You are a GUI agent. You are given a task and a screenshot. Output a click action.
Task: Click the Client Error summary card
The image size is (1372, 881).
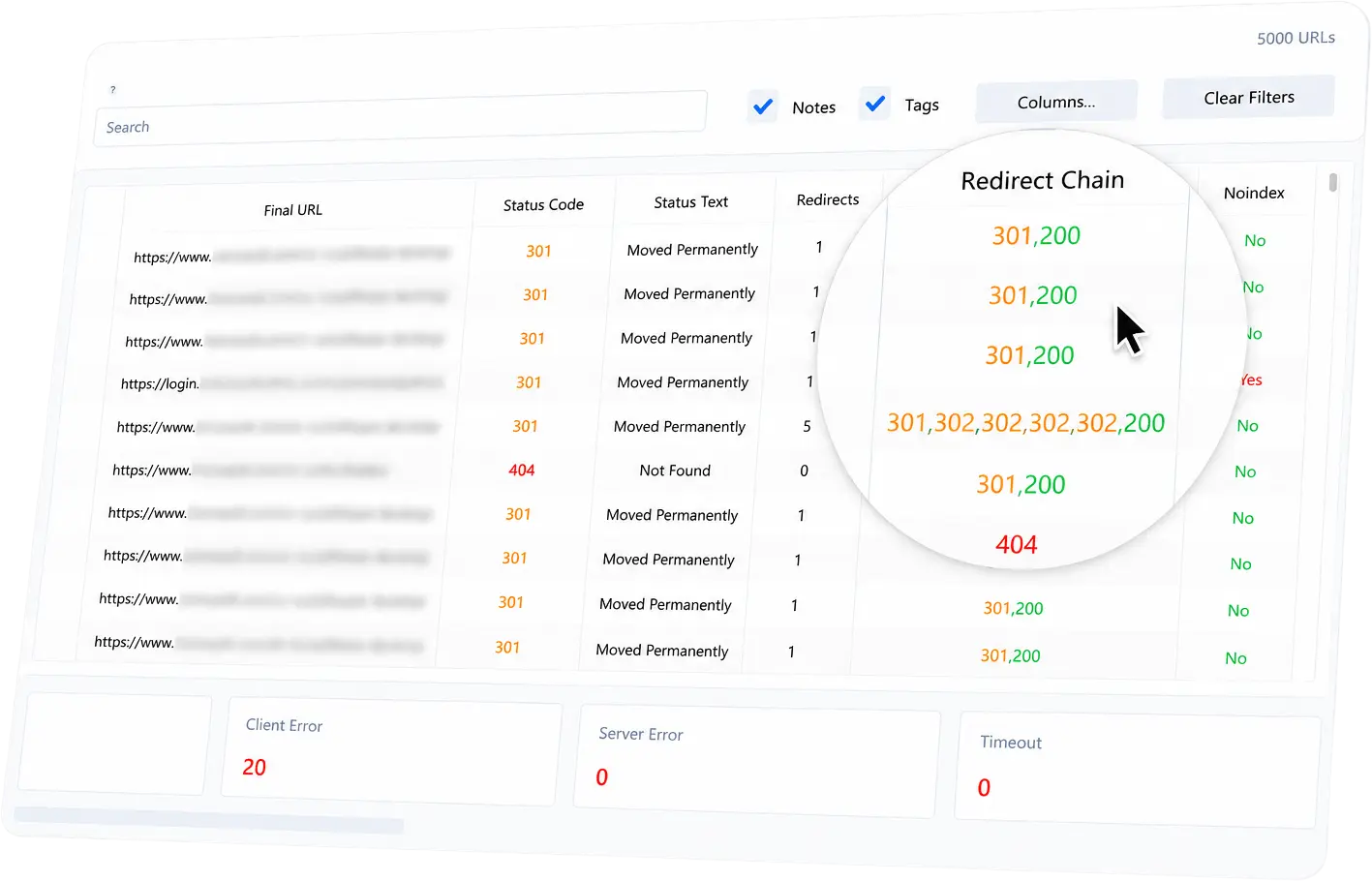(x=391, y=750)
